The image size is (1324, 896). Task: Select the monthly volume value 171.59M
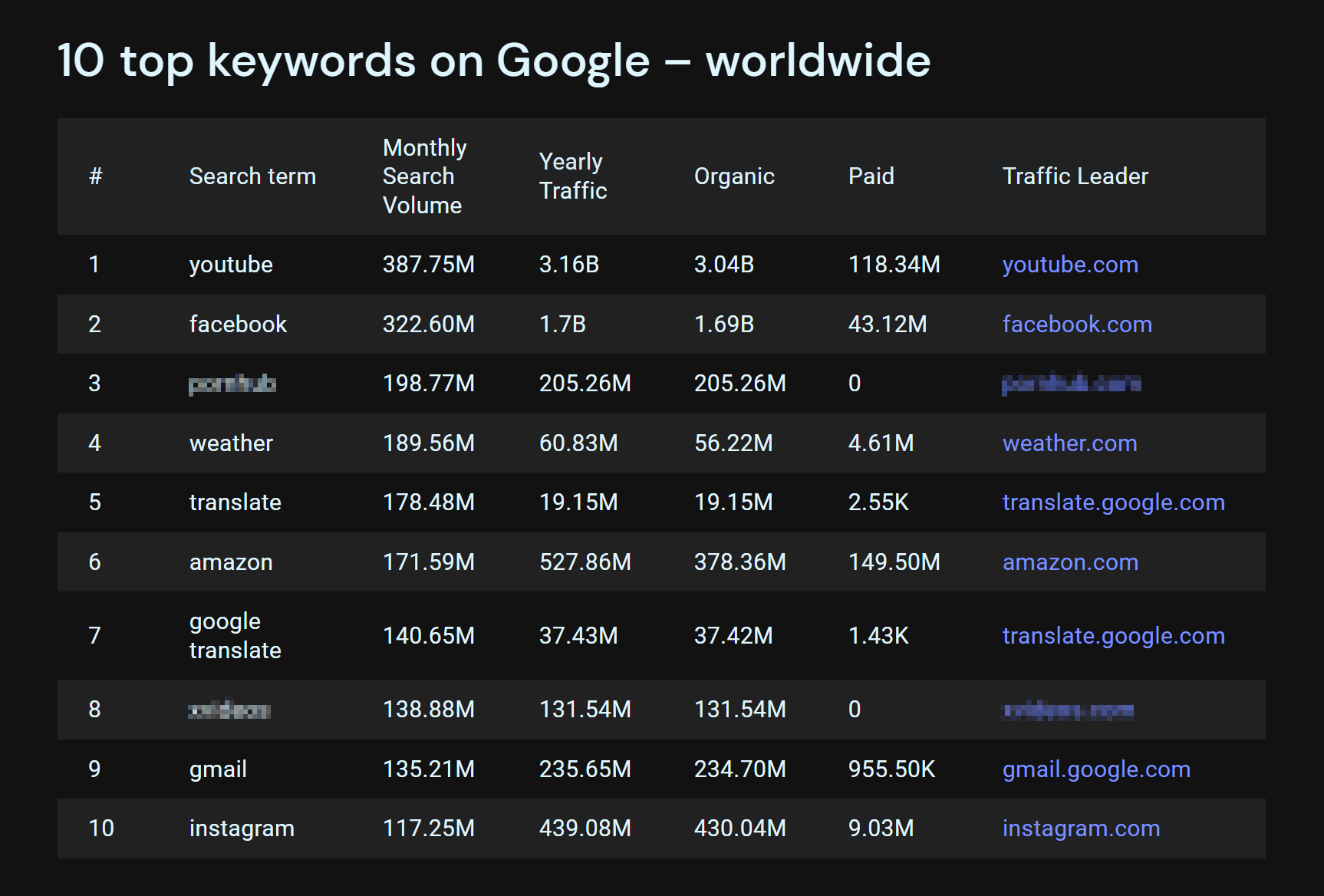pyautogui.click(x=429, y=562)
